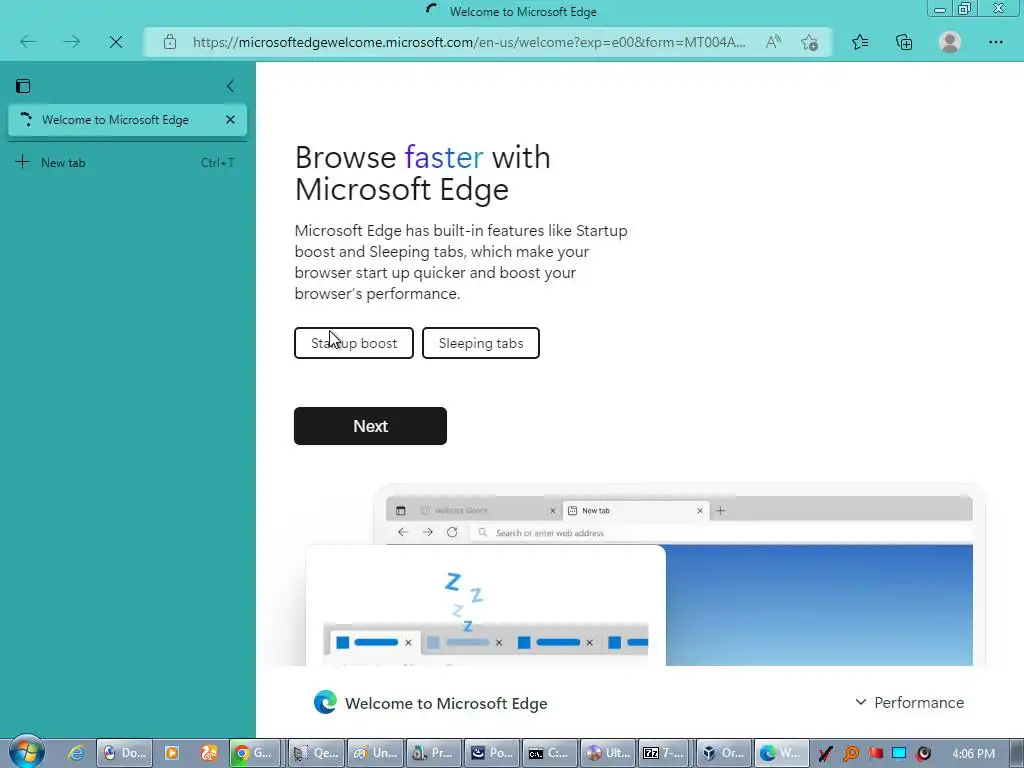Screen dimensions: 1024x768
Task: Open a new tab from sidebar
Action: (127, 163)
